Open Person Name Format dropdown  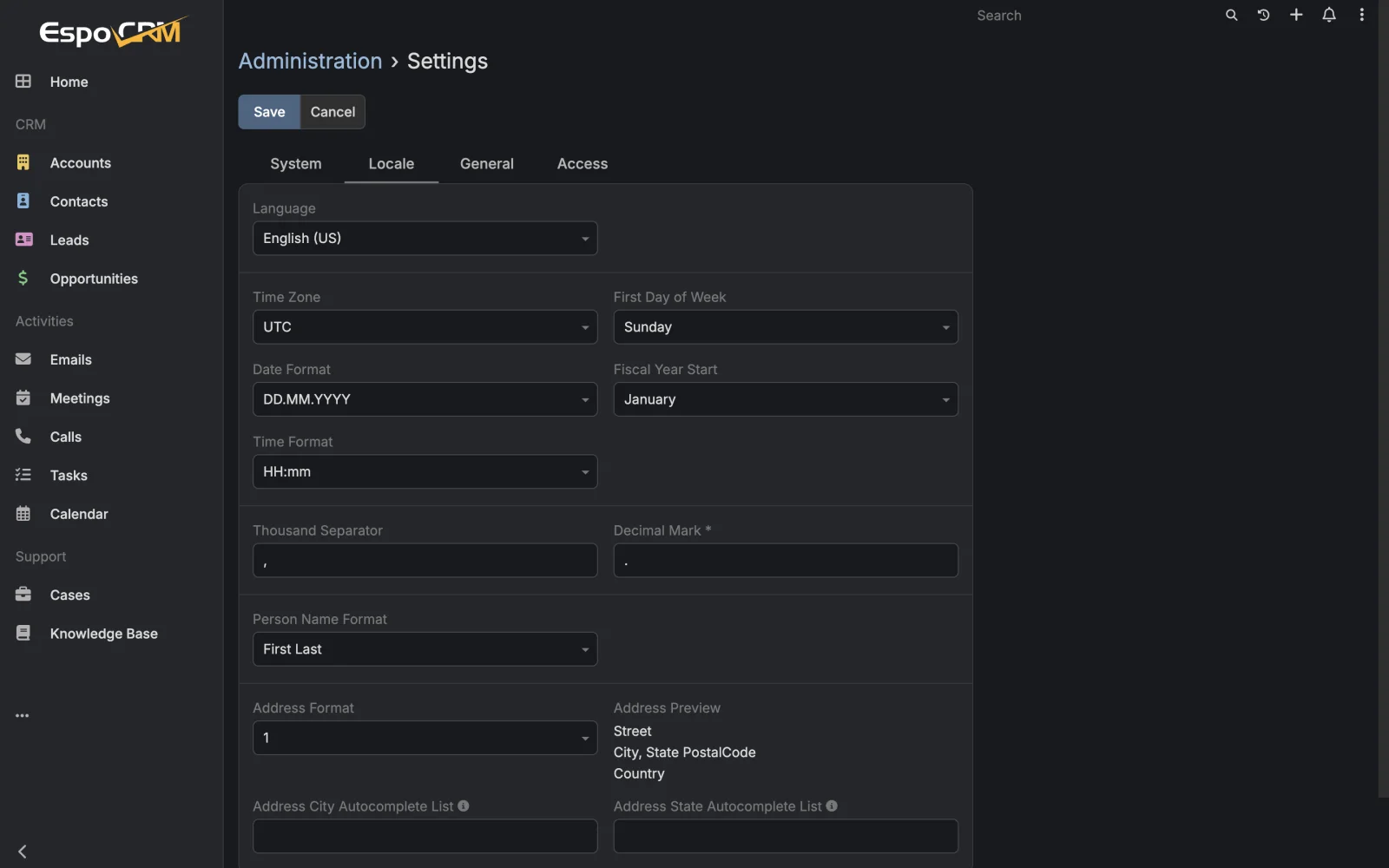point(425,648)
